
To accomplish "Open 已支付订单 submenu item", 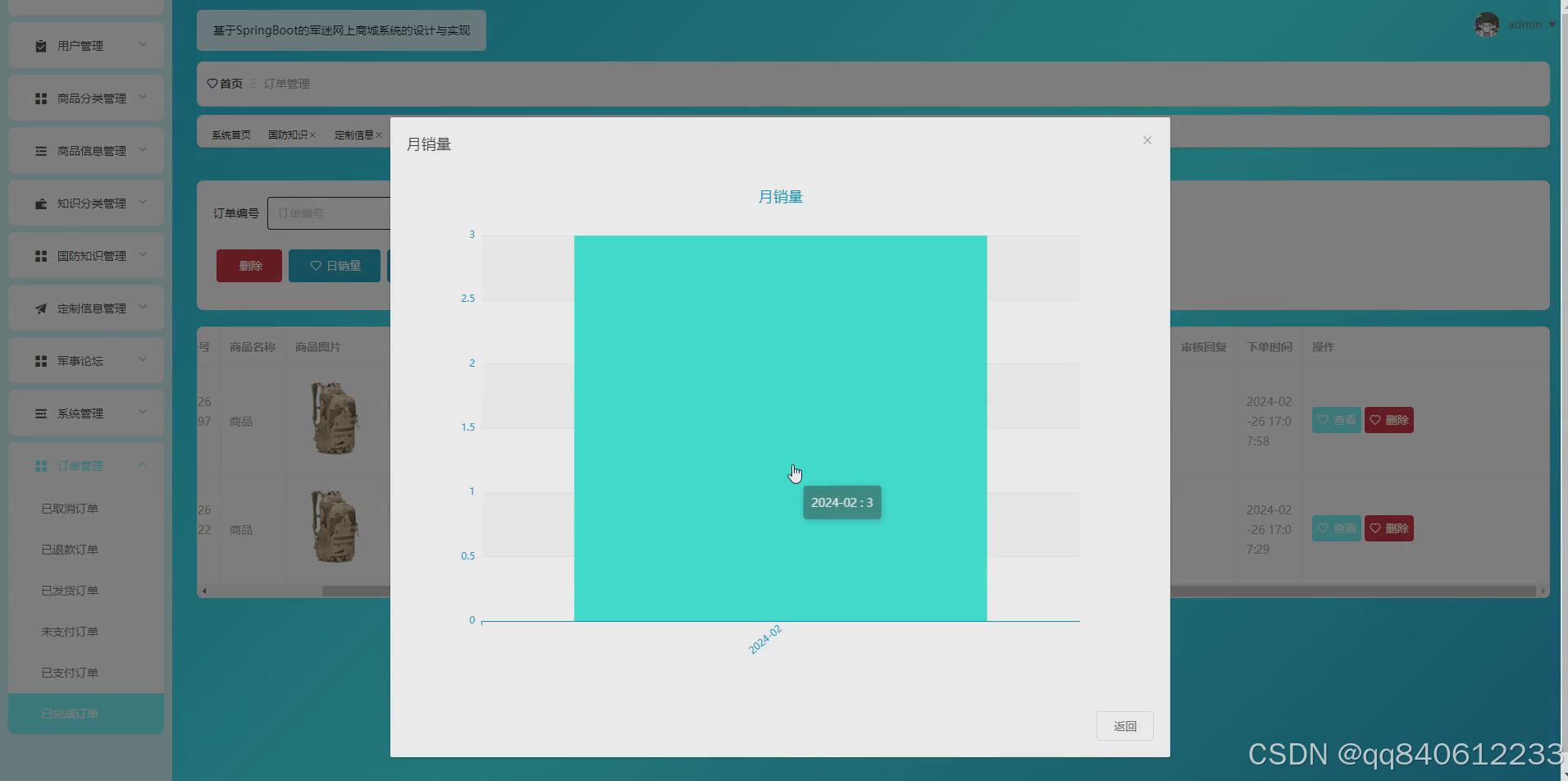I will pyautogui.click(x=86, y=673).
